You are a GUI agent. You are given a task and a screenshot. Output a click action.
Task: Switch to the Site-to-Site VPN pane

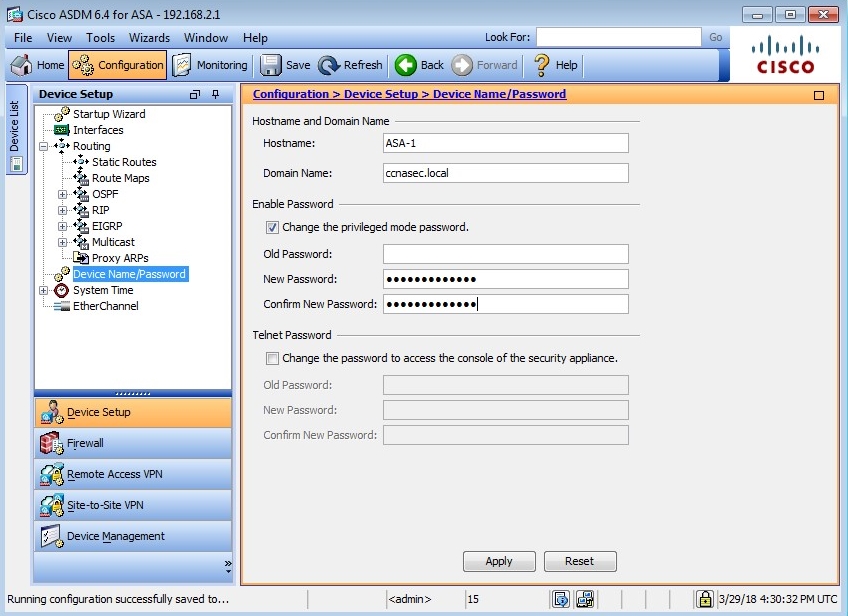pos(133,506)
